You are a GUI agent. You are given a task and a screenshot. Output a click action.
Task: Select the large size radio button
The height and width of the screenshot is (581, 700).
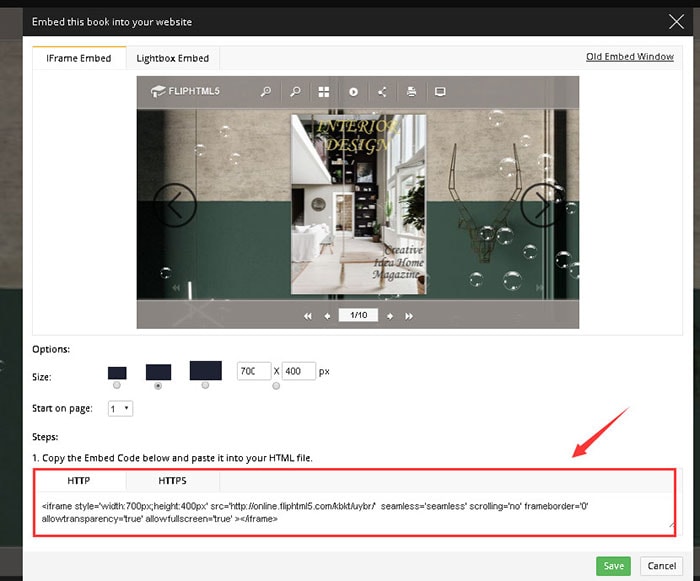[205, 385]
